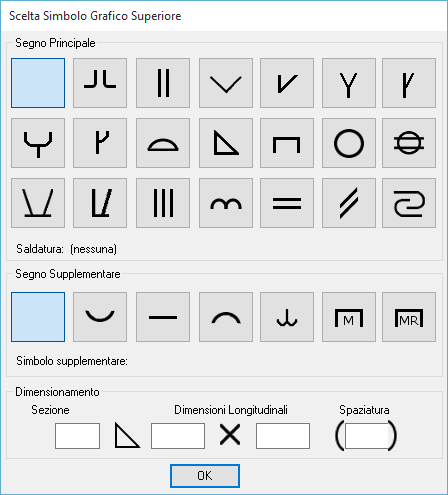Select the MR removable backing symbol
The width and height of the screenshot is (448, 495).
409,317
